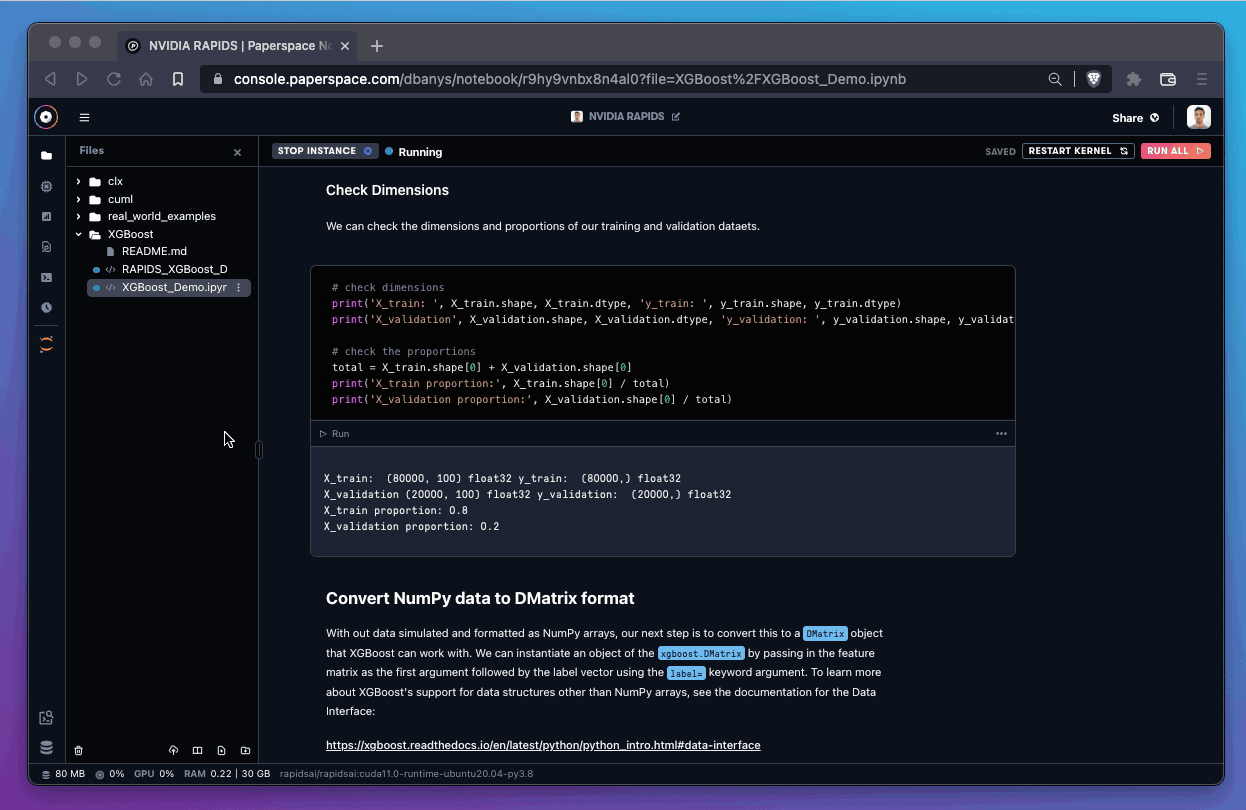Click the NVIDIA RAPIDS notebook title
The width and height of the screenshot is (1246, 810).
(x=626, y=117)
